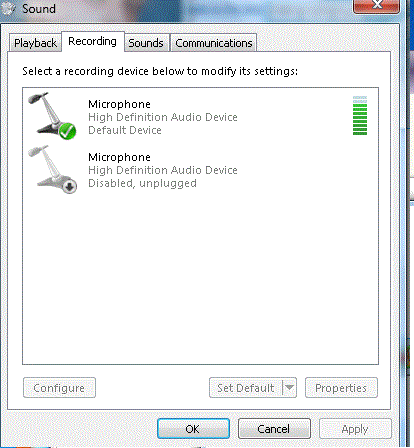
Task: Click the green checkmark badge on microphone
Action: point(68,131)
